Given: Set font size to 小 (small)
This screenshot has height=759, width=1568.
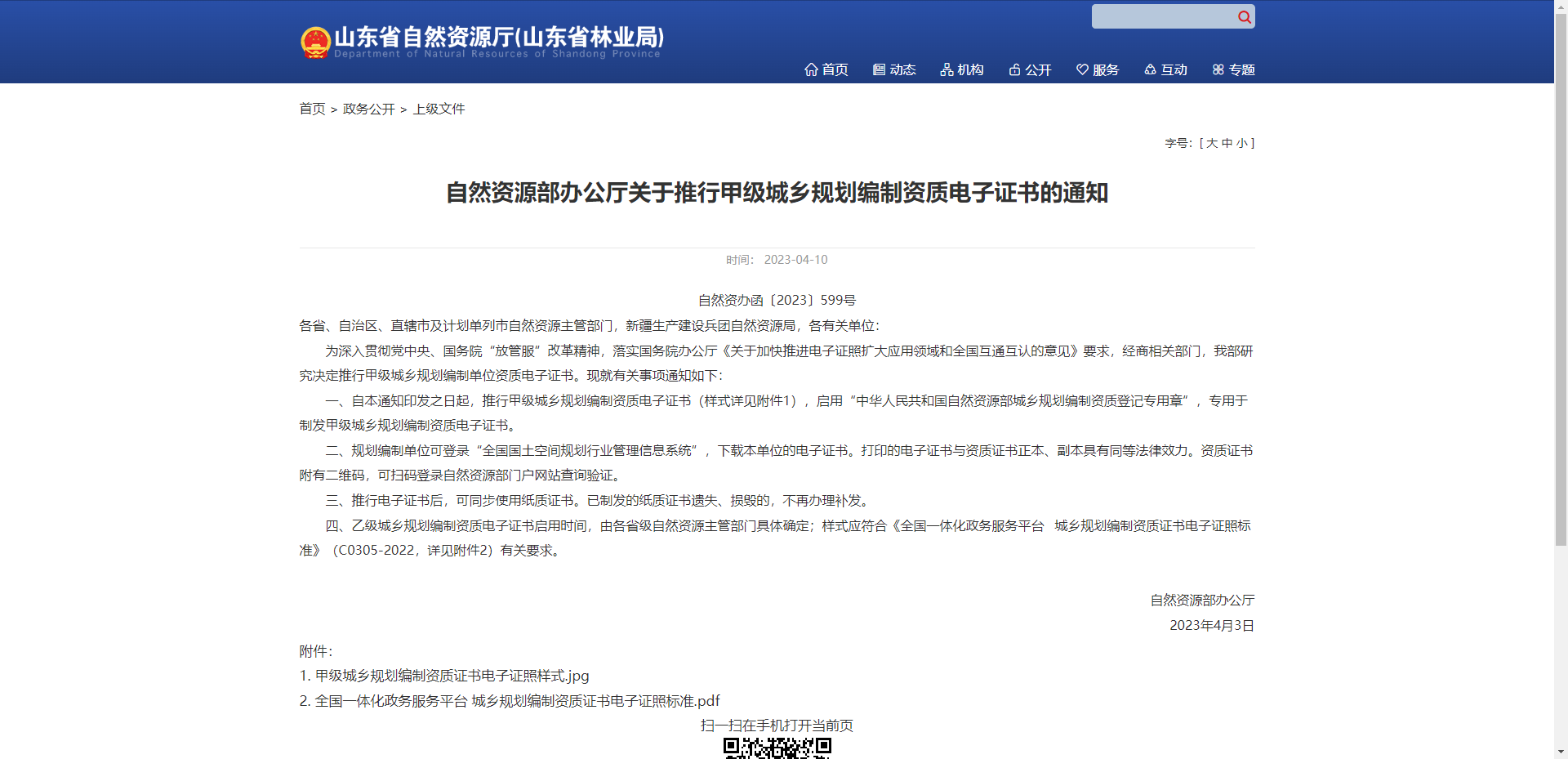Looking at the screenshot, I should (1241, 143).
